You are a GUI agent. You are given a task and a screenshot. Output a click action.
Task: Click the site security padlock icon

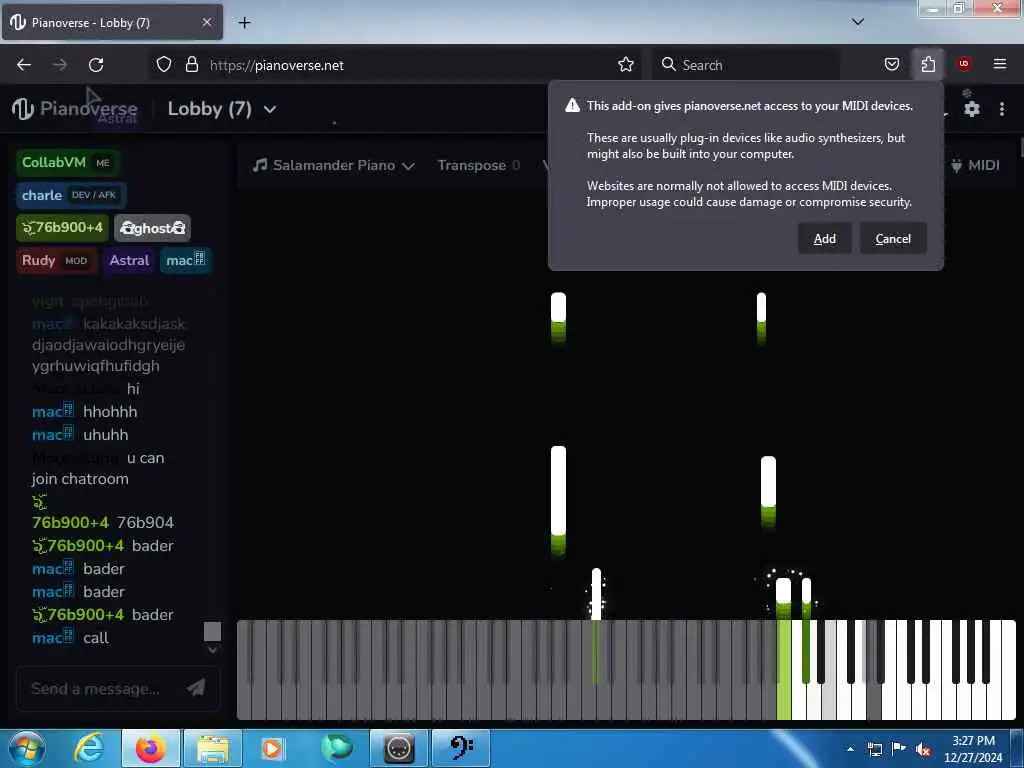point(191,65)
